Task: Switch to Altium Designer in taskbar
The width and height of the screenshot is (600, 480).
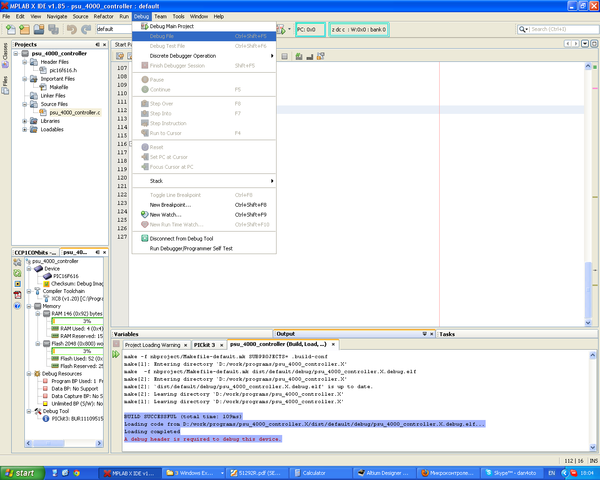Action: coord(384,473)
